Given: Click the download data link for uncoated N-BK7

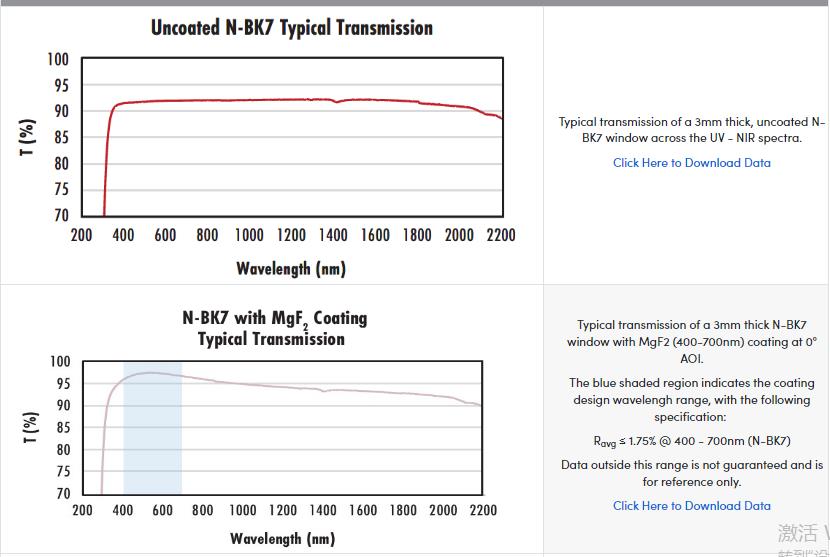Looking at the screenshot, I should click(691, 163).
